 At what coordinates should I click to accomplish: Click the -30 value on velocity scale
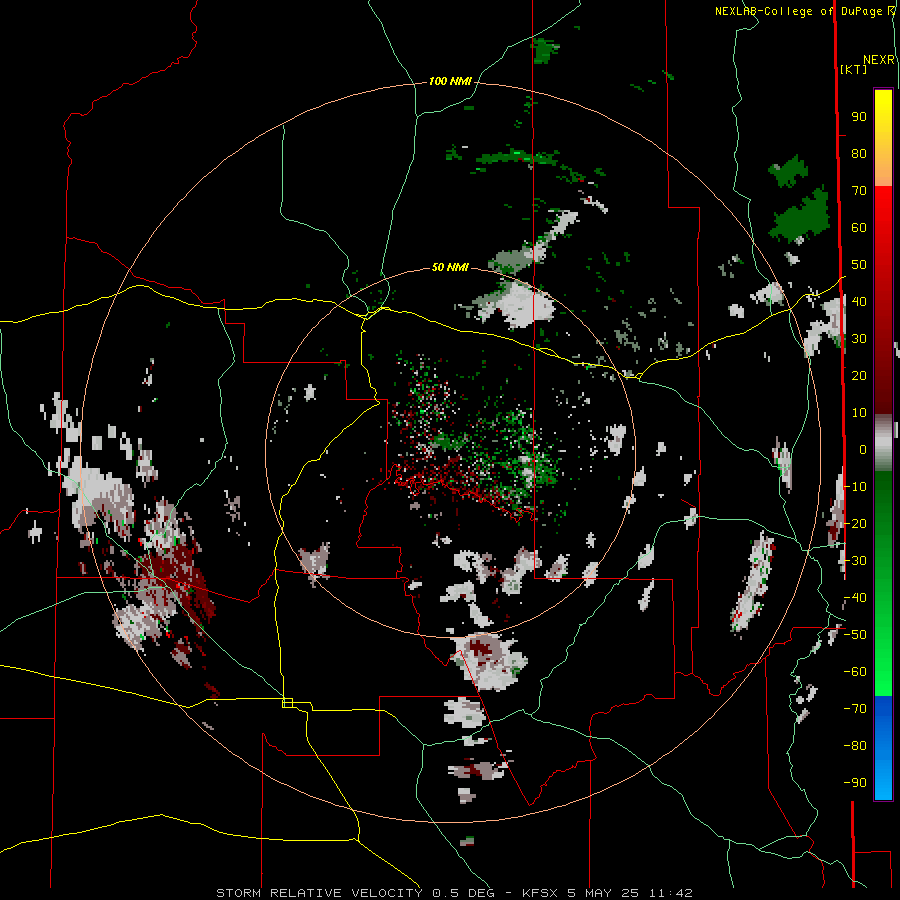point(855,561)
